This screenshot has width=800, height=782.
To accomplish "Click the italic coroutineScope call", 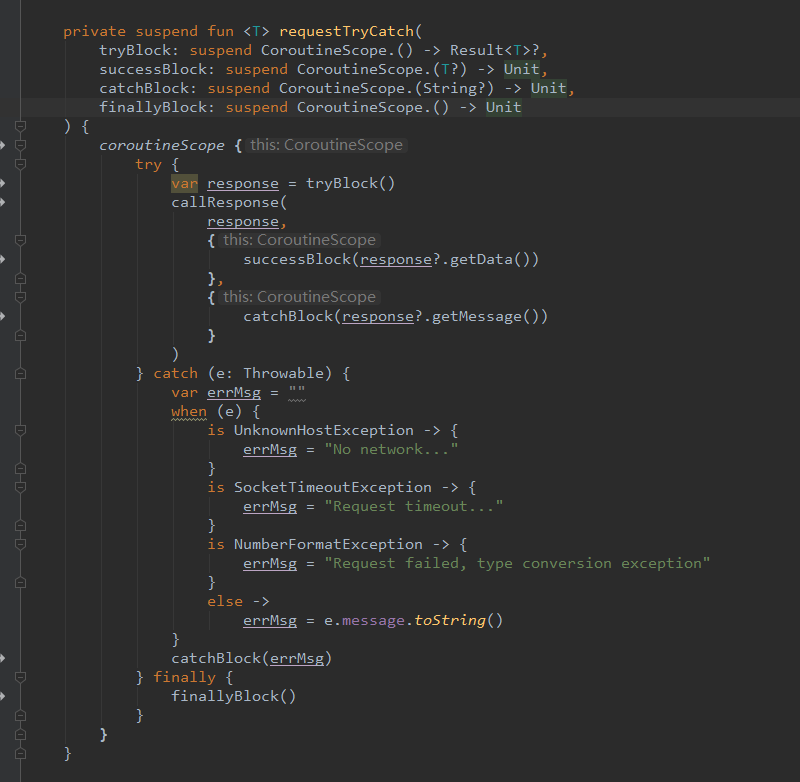I will coord(162,145).
